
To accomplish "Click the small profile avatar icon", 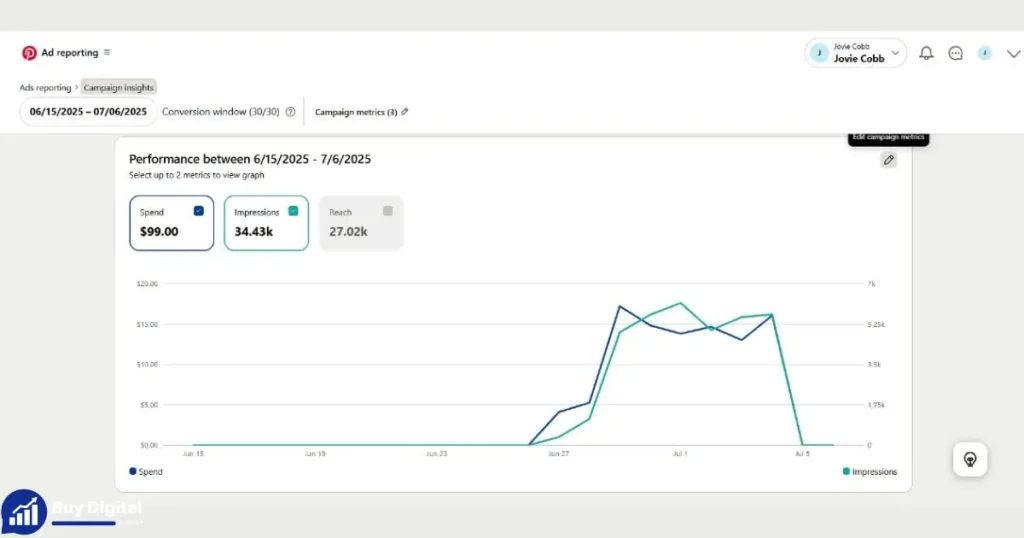I will (984, 54).
